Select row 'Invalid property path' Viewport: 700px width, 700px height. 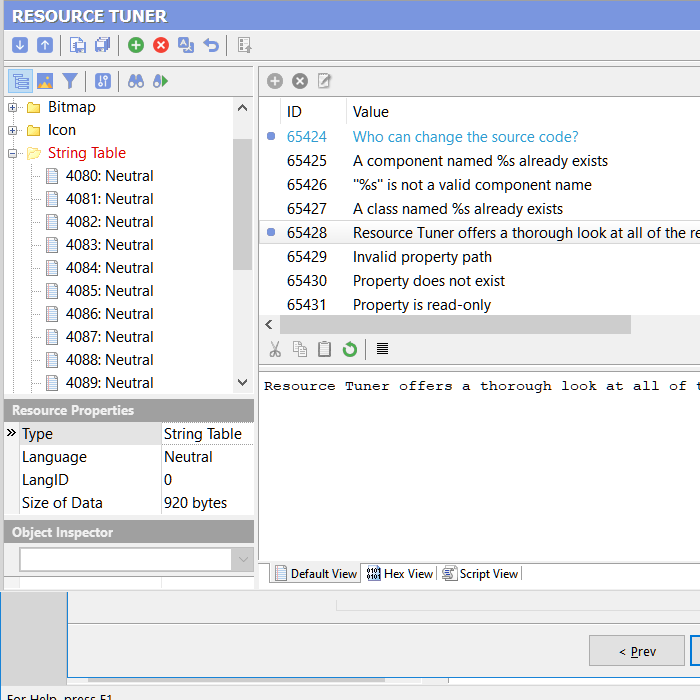tap(479, 257)
